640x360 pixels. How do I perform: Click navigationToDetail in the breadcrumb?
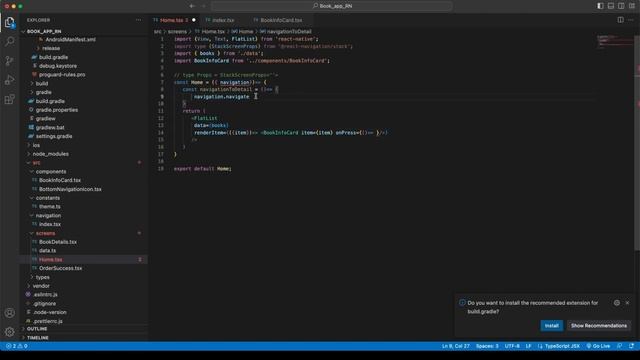pyautogui.click(x=289, y=31)
